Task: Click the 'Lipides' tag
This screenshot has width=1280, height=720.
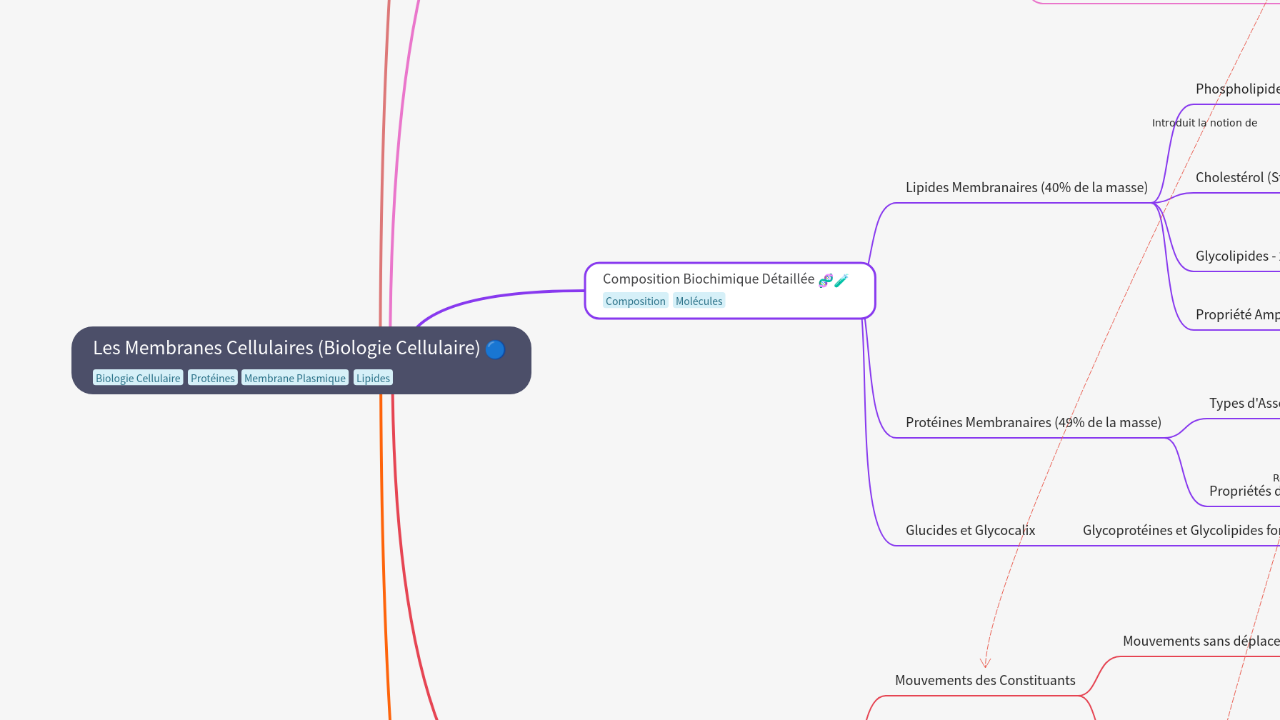Action: pyautogui.click(x=373, y=377)
